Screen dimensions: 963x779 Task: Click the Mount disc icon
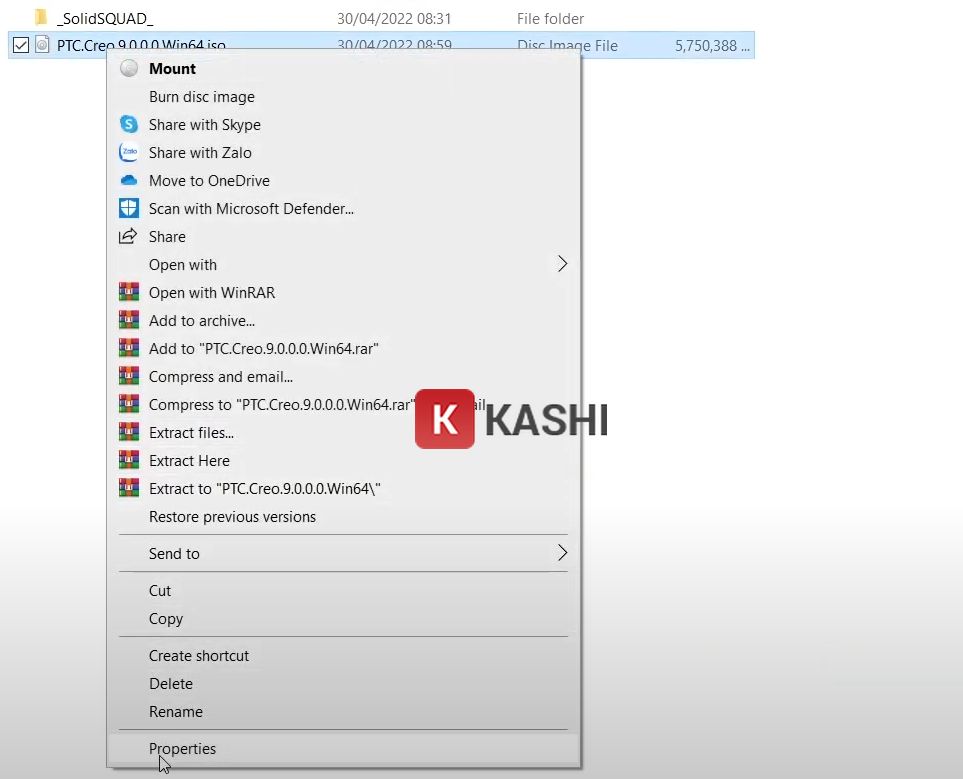pyautogui.click(x=128, y=69)
